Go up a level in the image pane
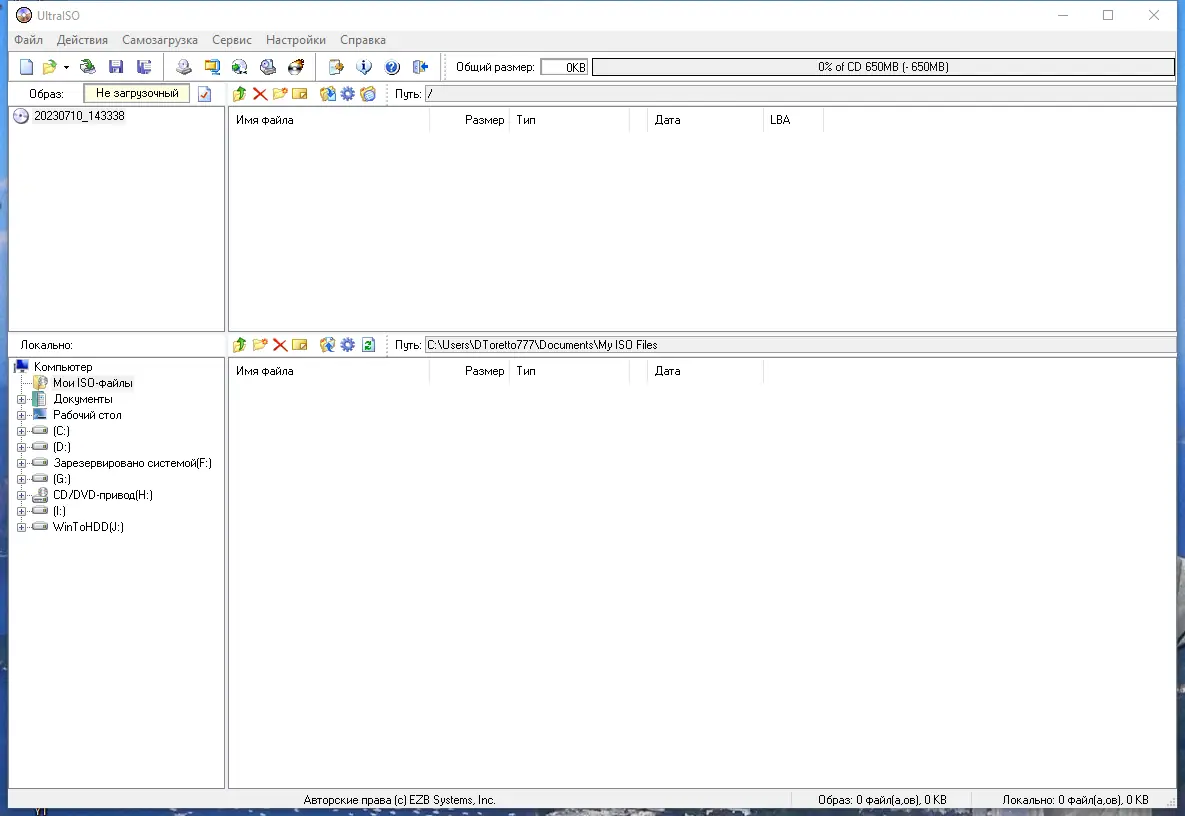This screenshot has height=816, width=1185. 240,94
